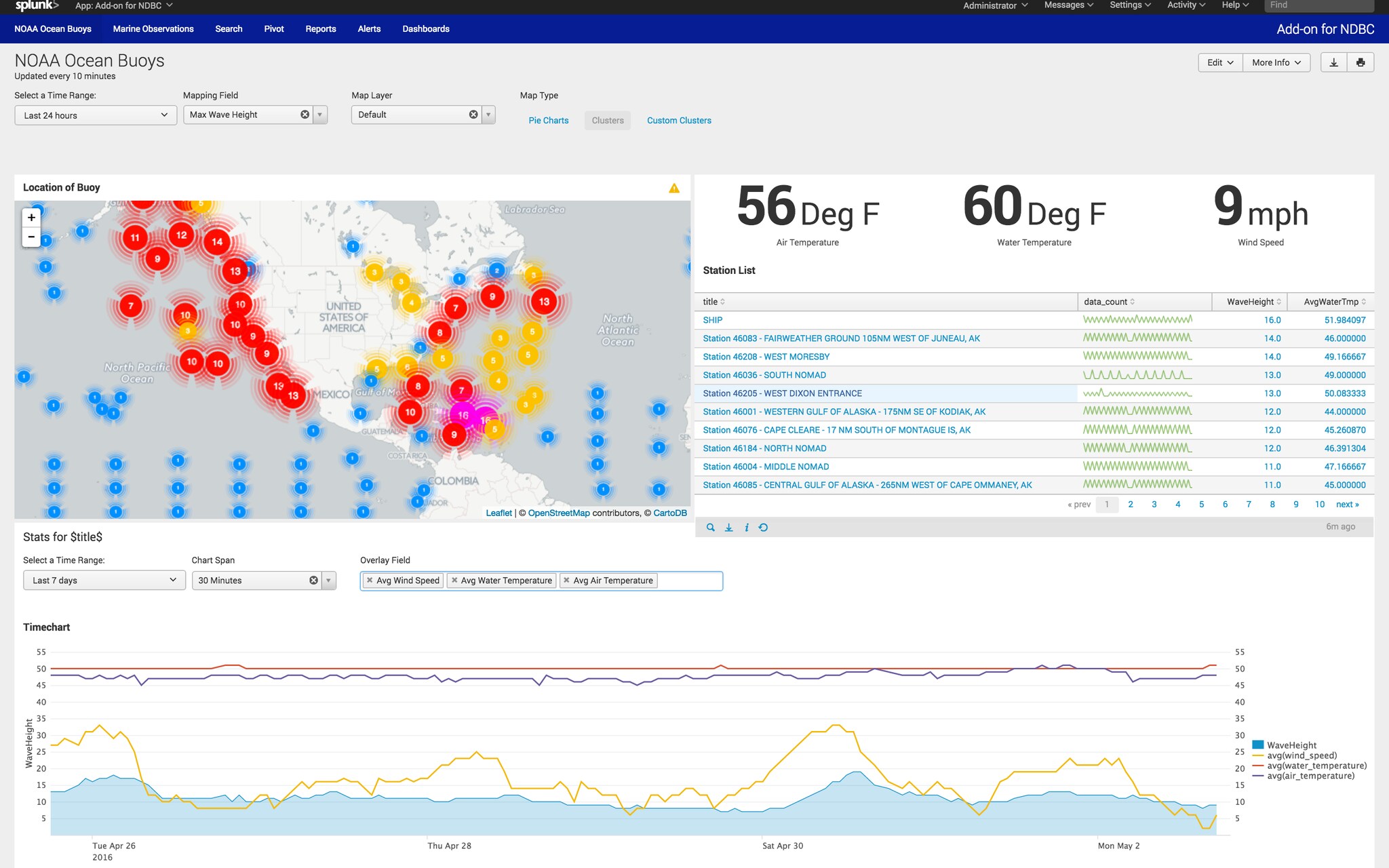This screenshot has width=1389, height=868.
Task: Select the Clusters map type
Action: [x=608, y=121]
